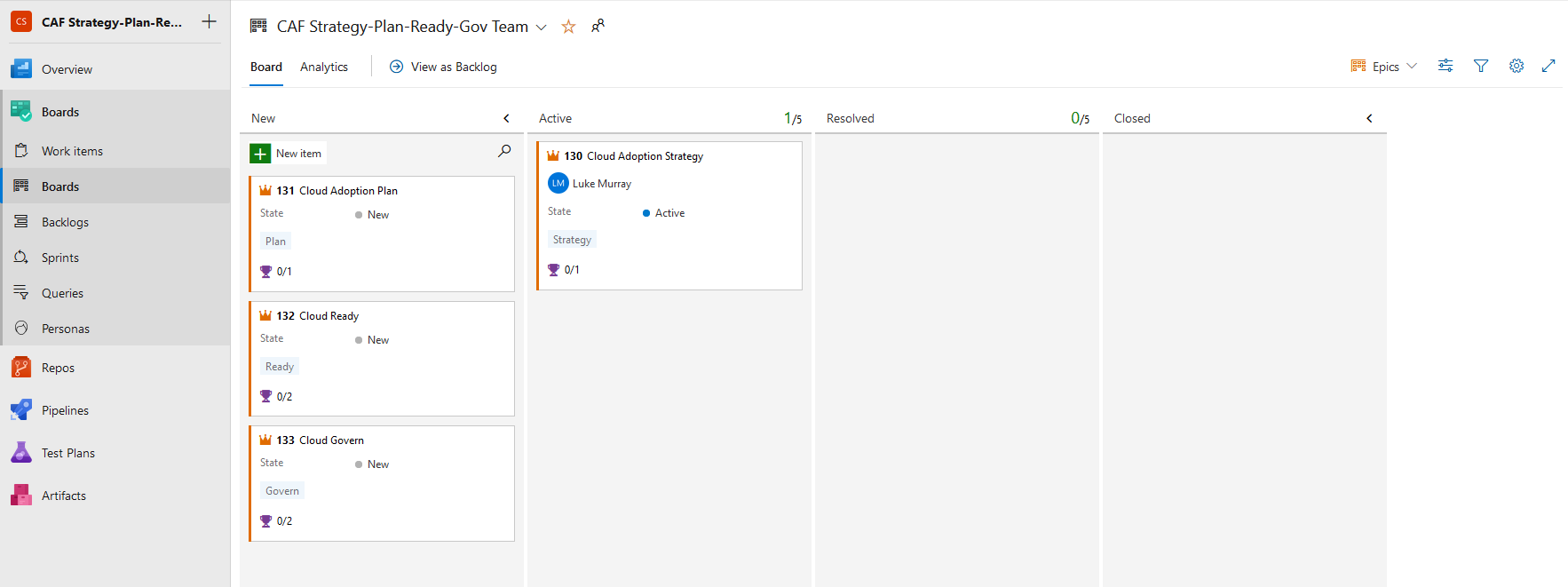The image size is (1568, 587).
Task: Open board filter funnel icon
Action: point(1481,66)
